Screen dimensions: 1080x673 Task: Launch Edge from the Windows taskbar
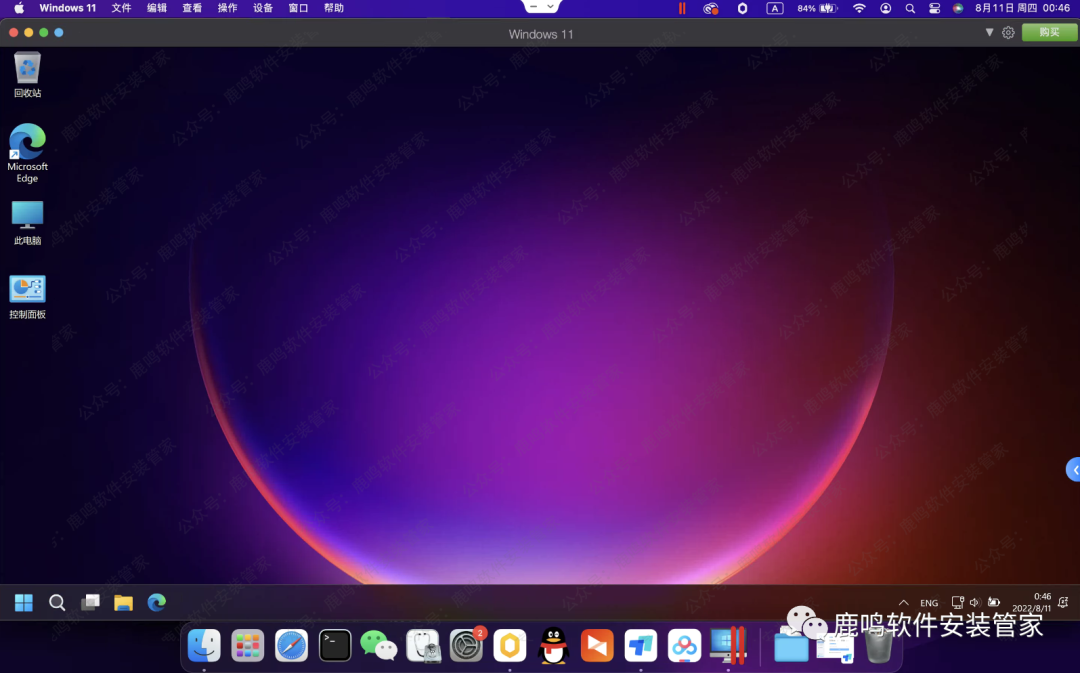156,602
